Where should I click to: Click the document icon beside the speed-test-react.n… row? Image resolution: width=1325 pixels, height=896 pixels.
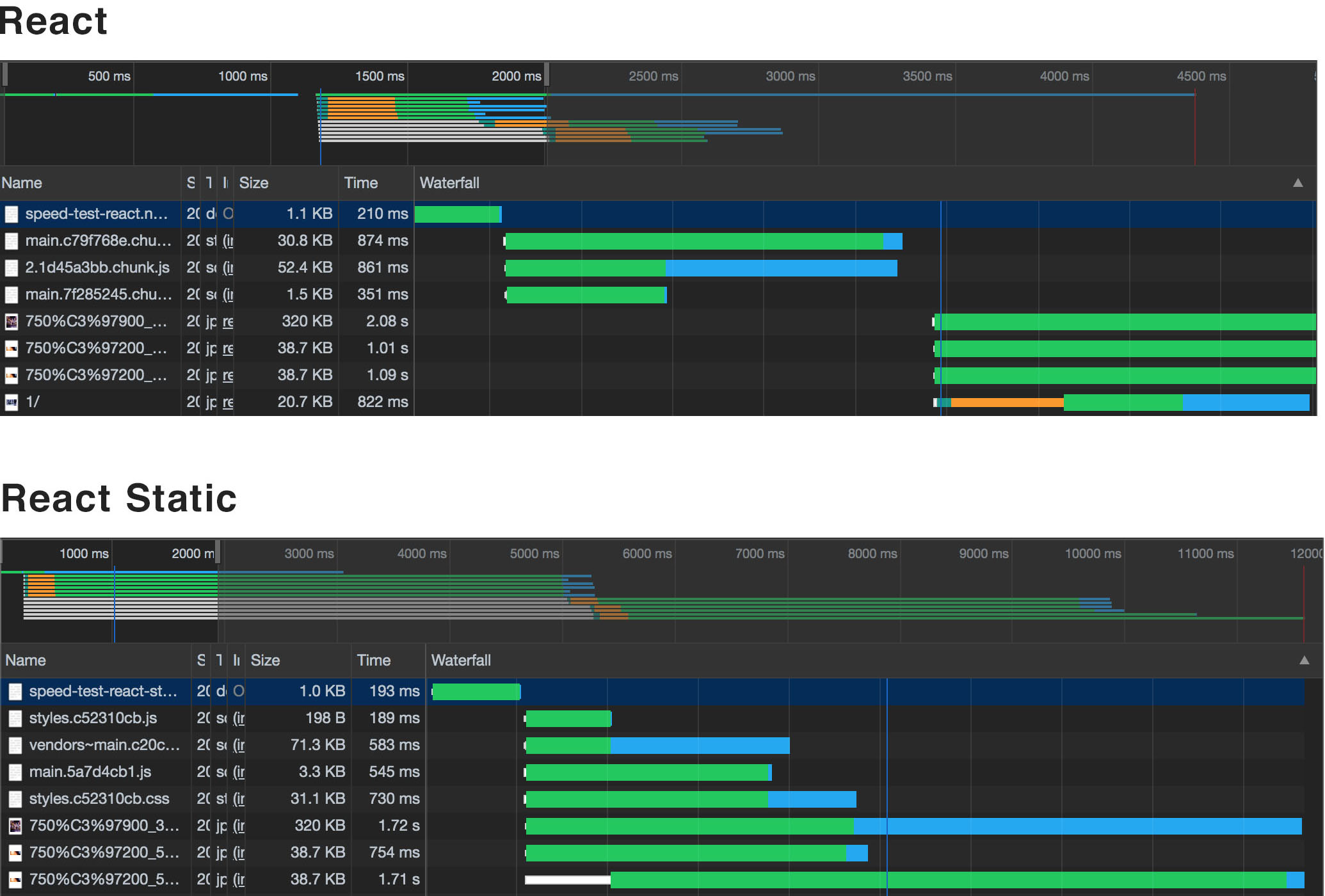(12, 214)
